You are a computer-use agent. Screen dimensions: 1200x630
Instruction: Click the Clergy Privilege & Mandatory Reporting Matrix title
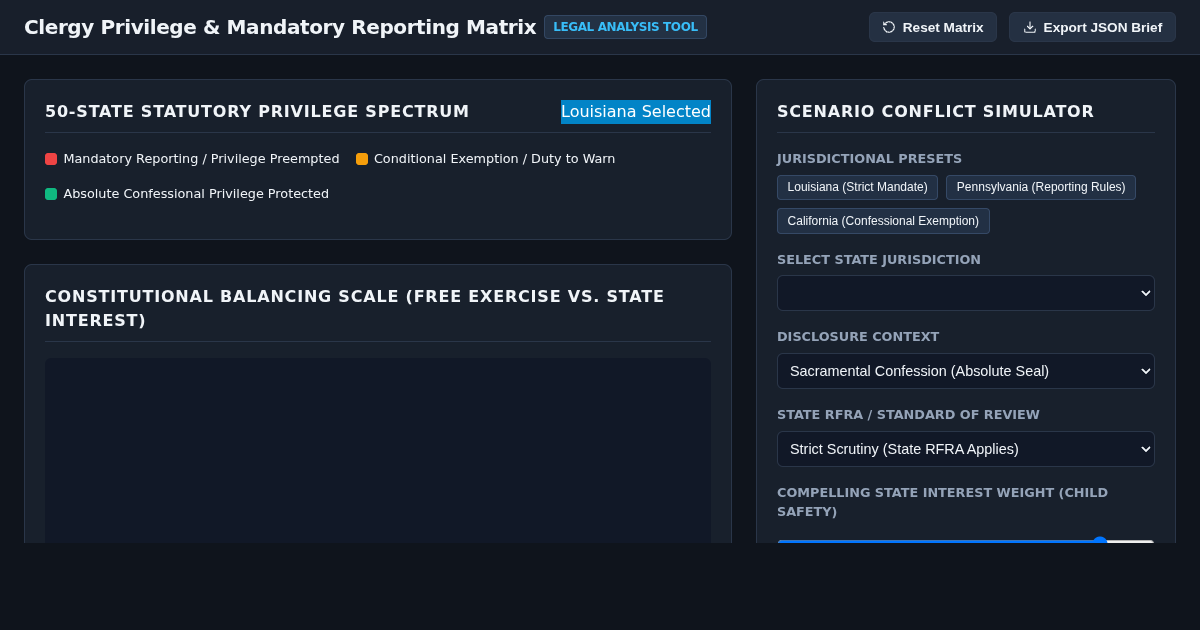[x=280, y=27]
